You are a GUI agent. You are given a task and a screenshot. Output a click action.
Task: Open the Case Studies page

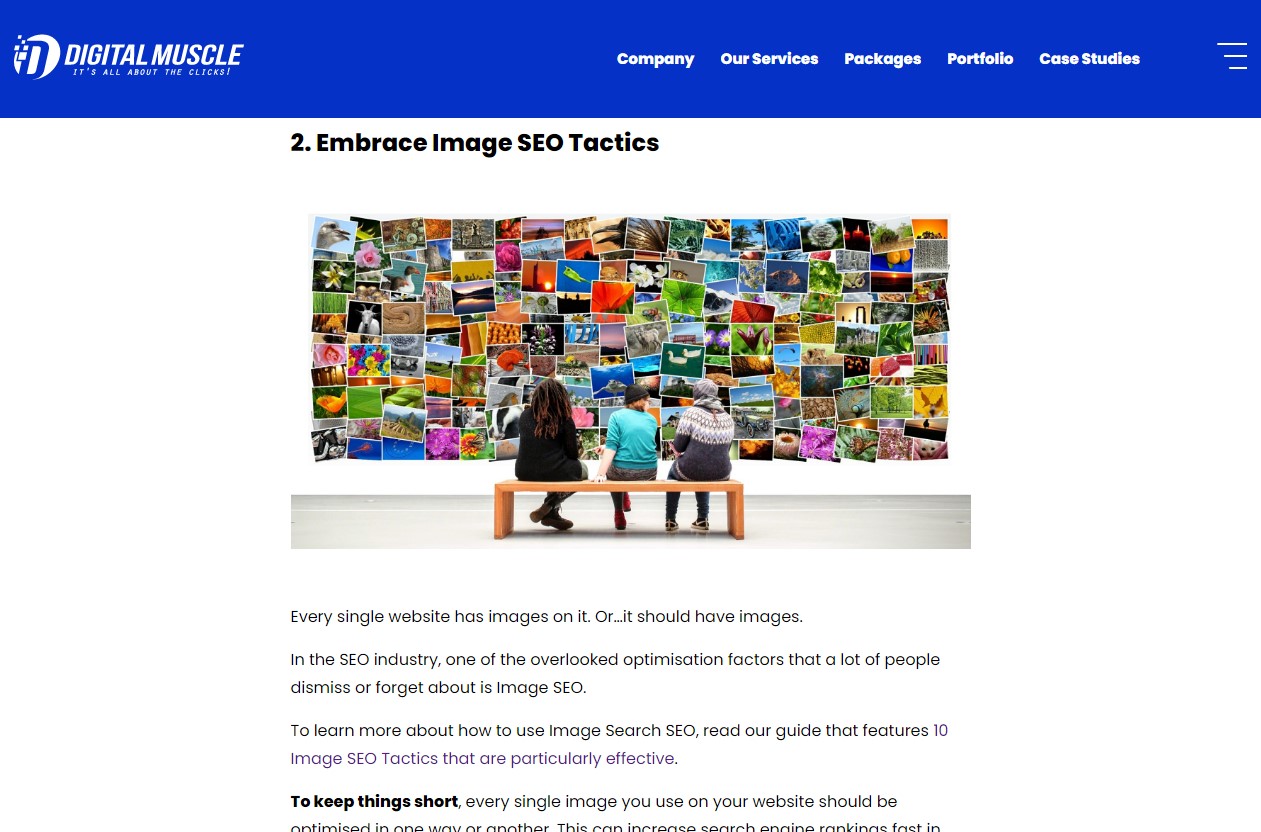click(1089, 59)
